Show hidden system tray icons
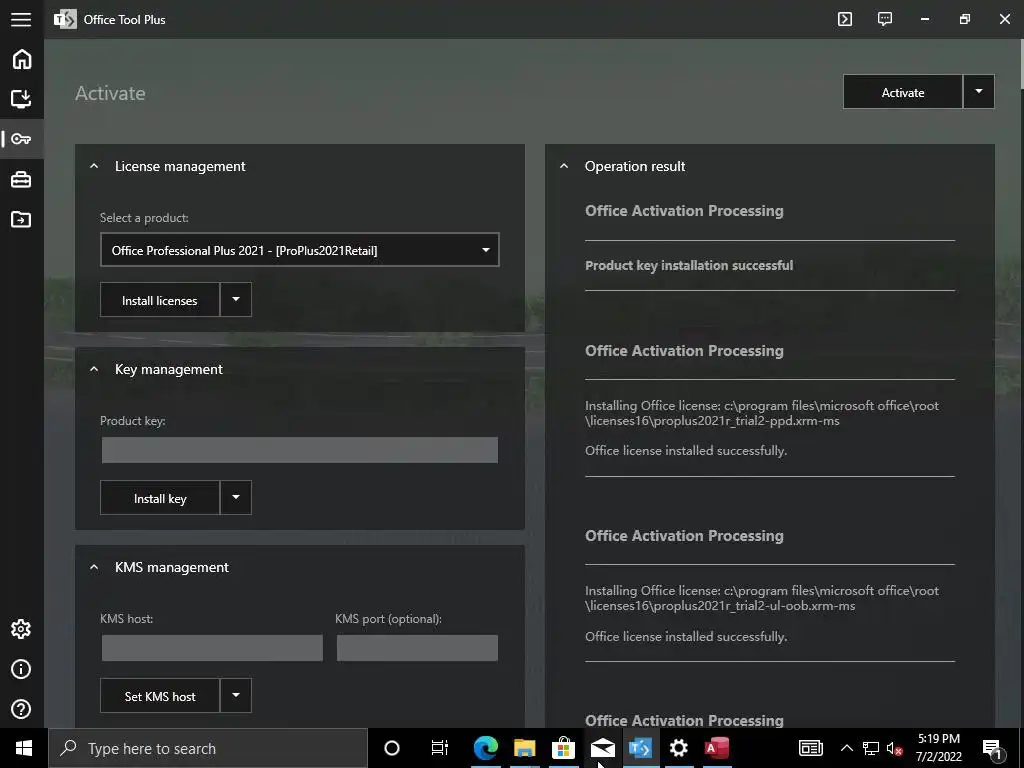Screen dimensions: 1024x768 coord(846,748)
